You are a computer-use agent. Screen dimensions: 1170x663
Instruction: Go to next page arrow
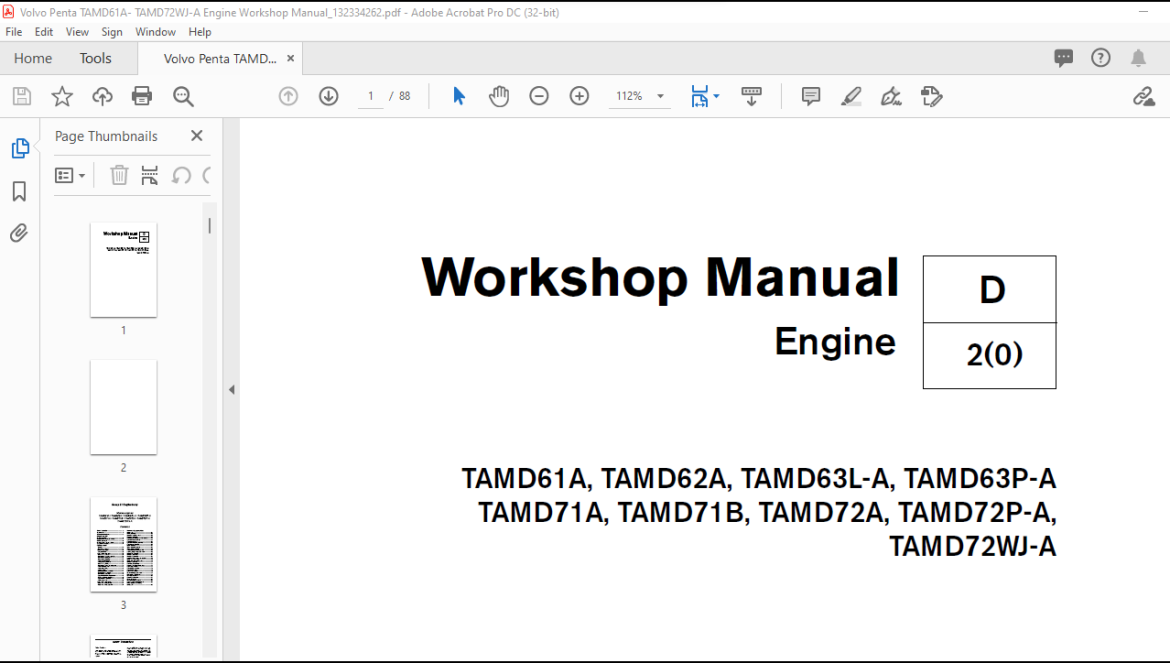328,96
